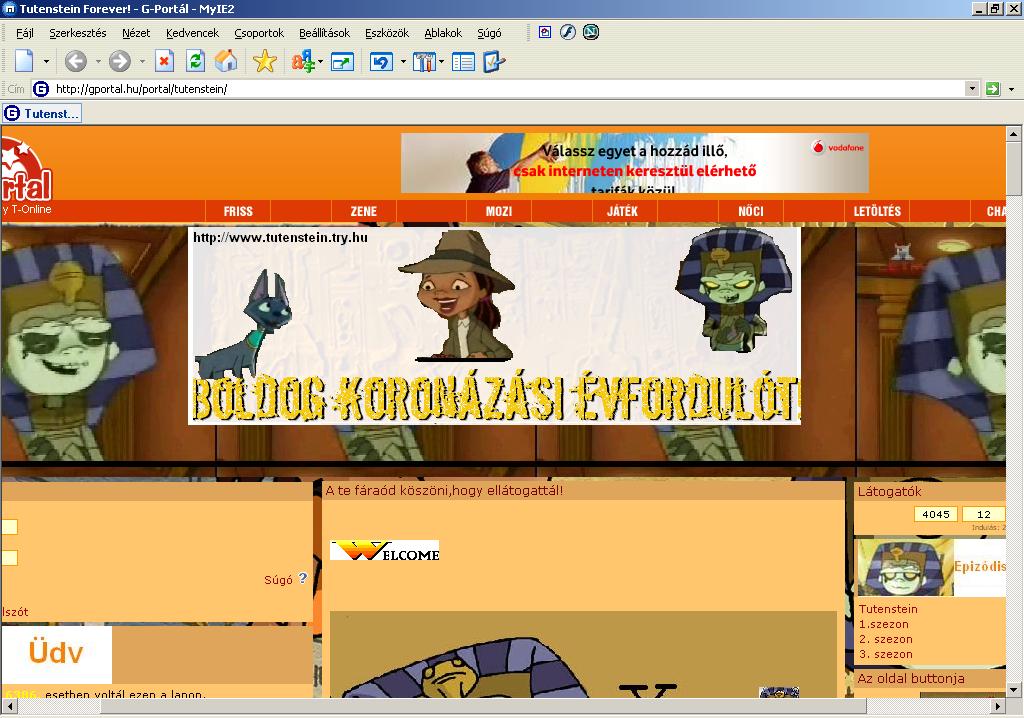Click the Tutenstein link above the season list
The height and width of the screenshot is (718, 1024).
(x=888, y=609)
